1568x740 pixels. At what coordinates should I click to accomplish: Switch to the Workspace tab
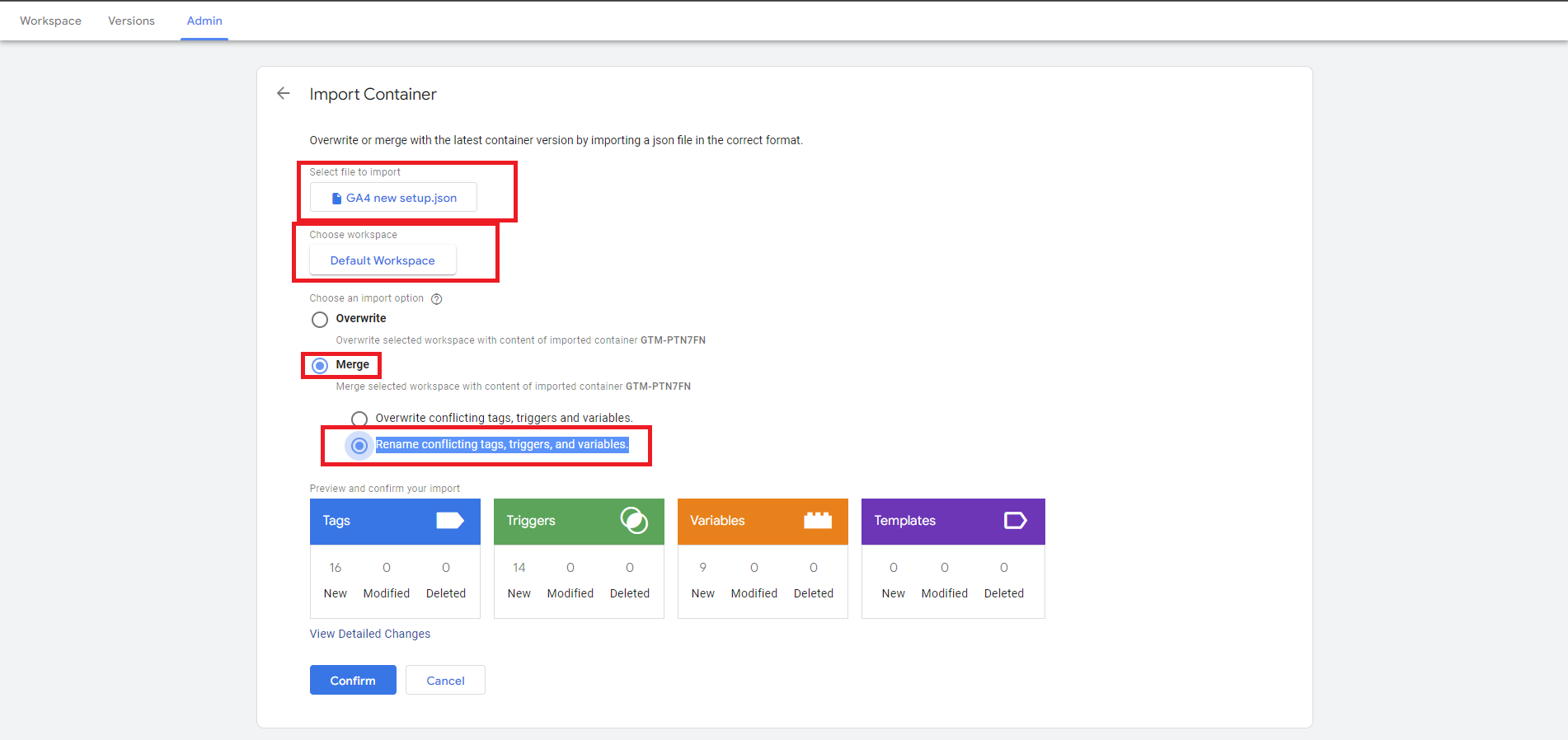[50, 21]
